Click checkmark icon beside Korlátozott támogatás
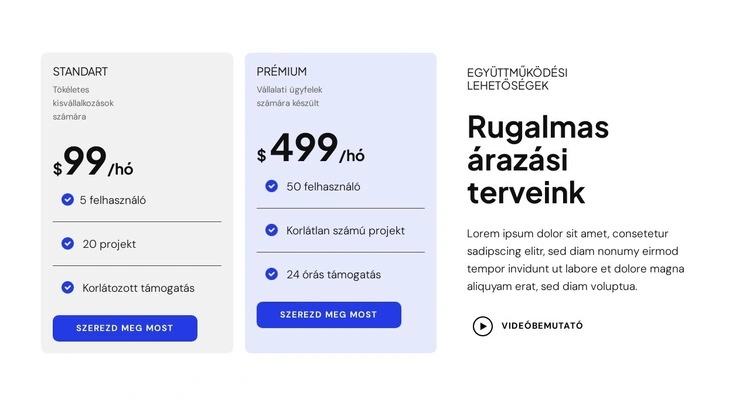 (67, 287)
